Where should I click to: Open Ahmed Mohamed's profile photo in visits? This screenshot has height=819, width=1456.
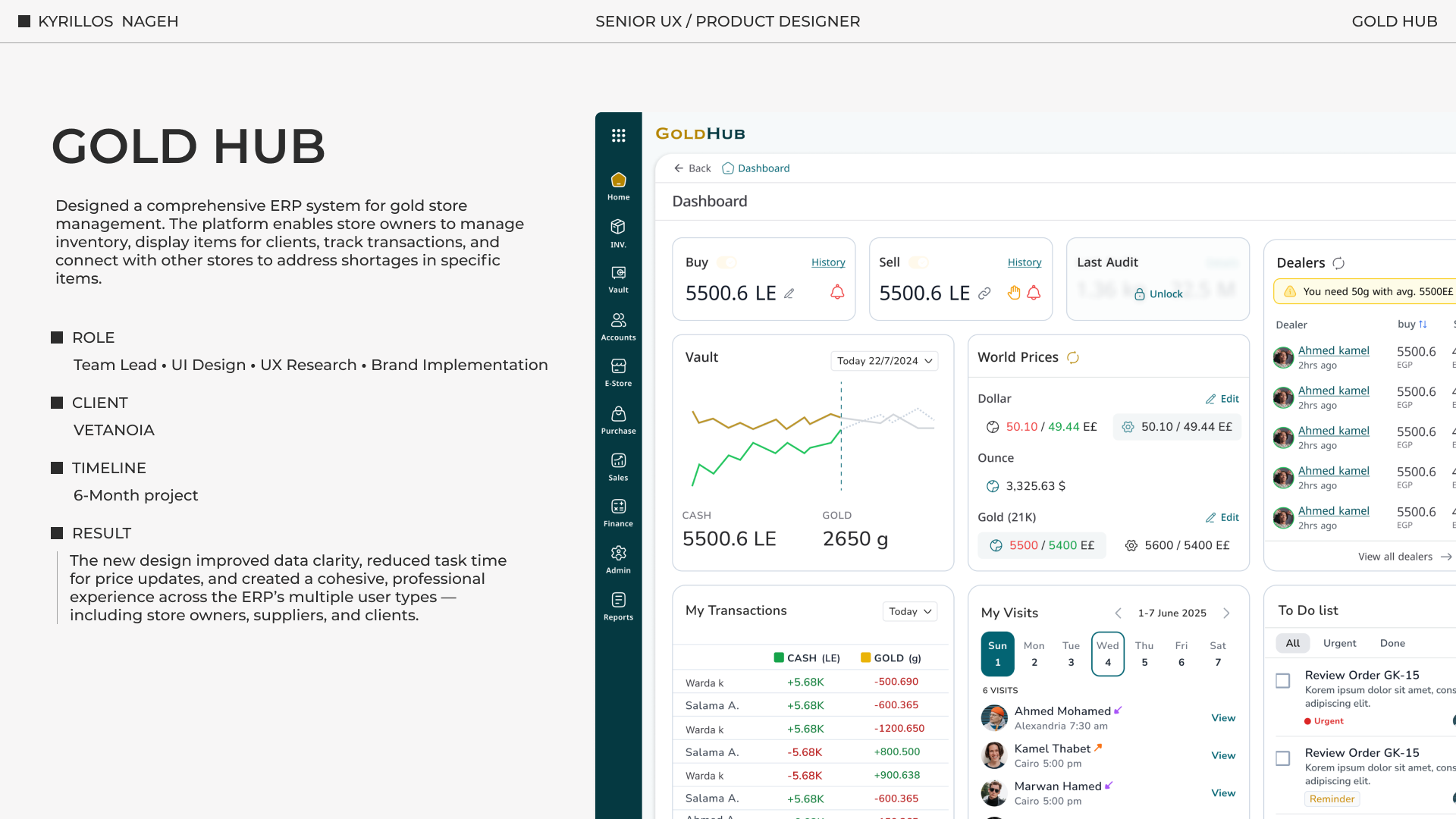pos(993,717)
